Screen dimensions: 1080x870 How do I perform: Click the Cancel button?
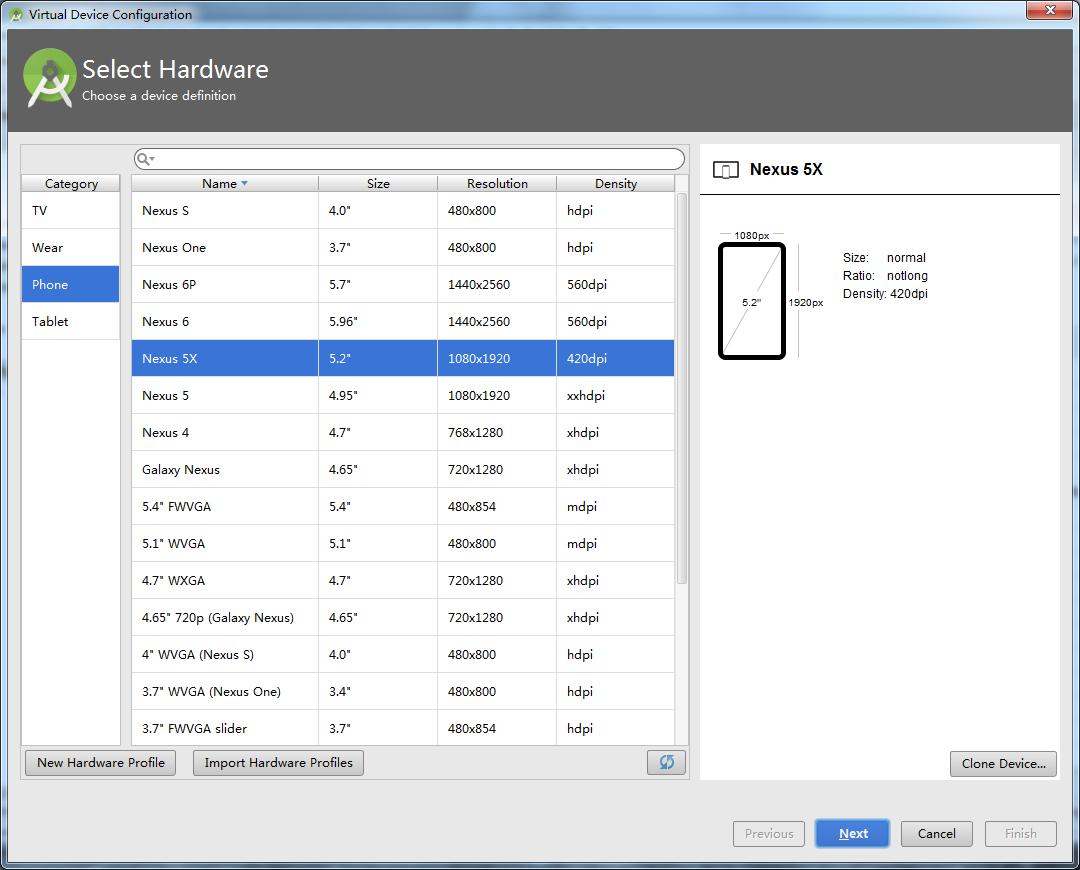tap(937, 833)
